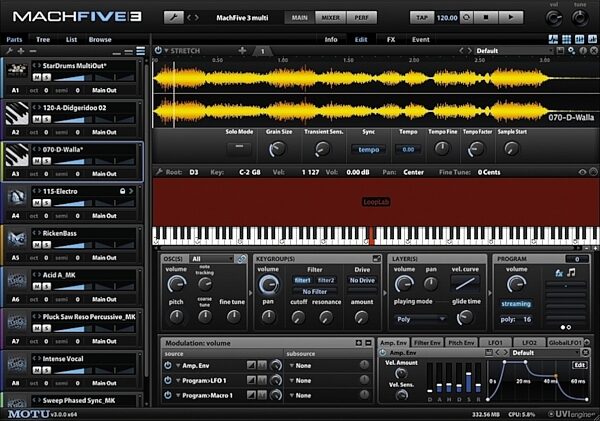Open the FX tab
600x421 pixels.
391,39
